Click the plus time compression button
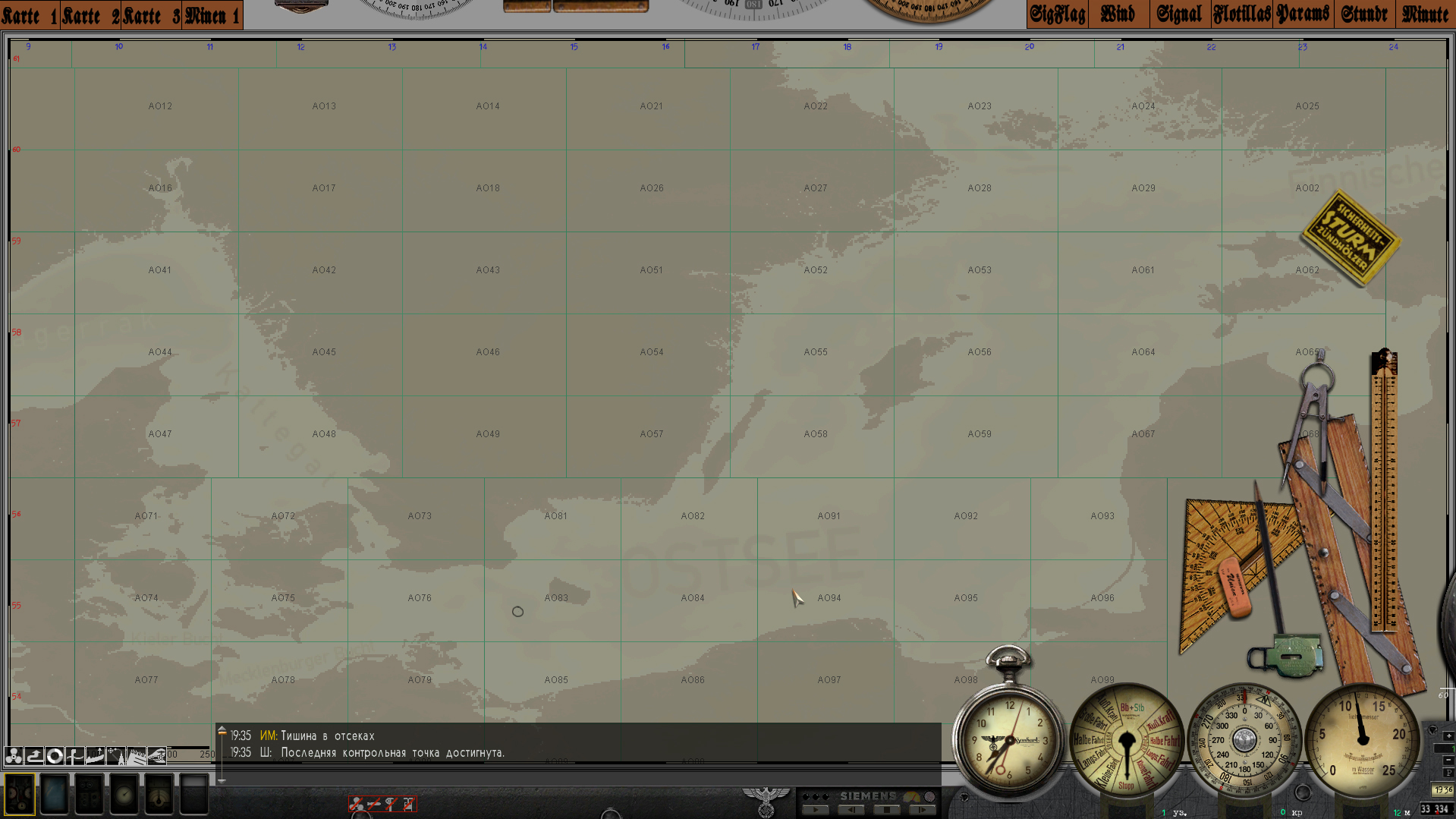 point(1448,736)
